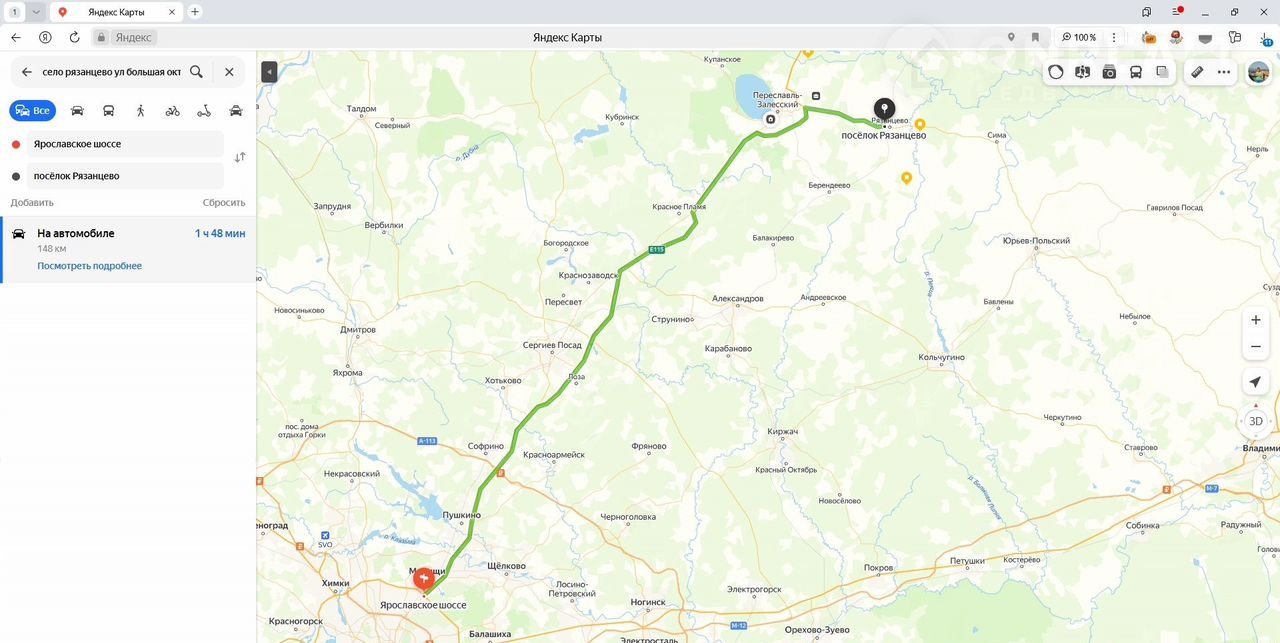
Task: Click 'Сбросить' to reset route
Action: coord(224,202)
